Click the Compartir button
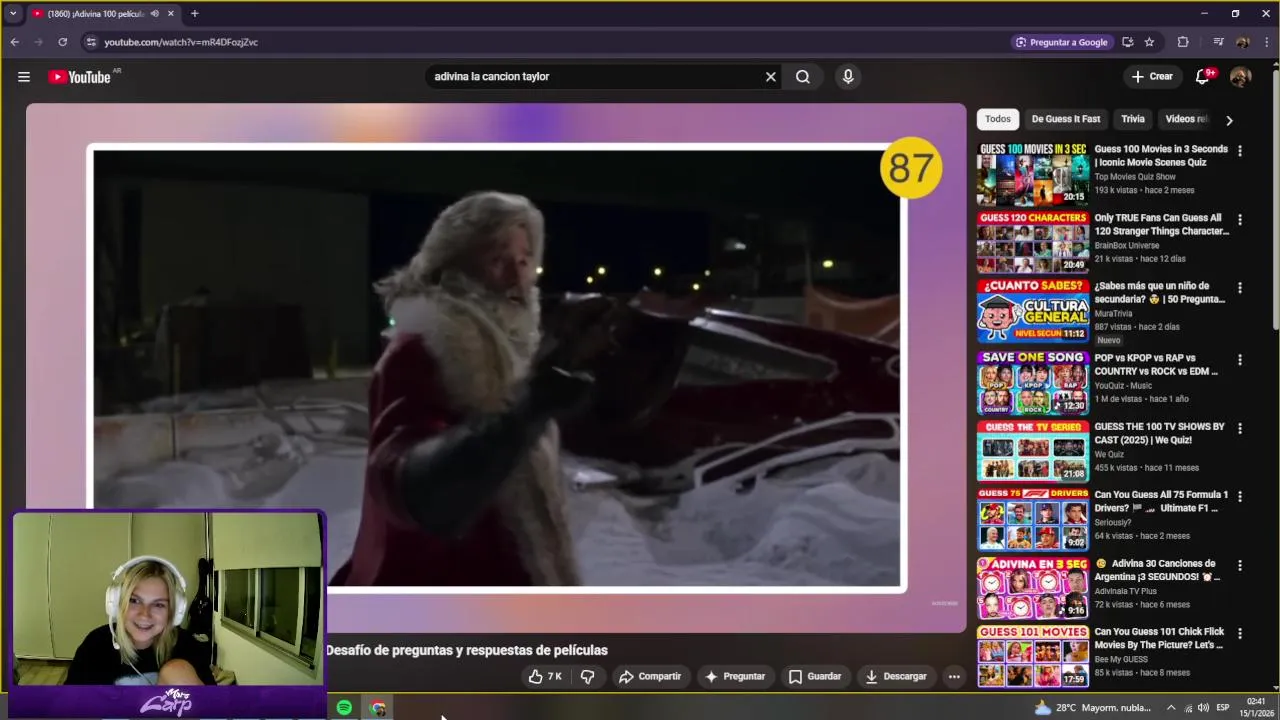This screenshot has height=720, width=1280. tap(650, 676)
